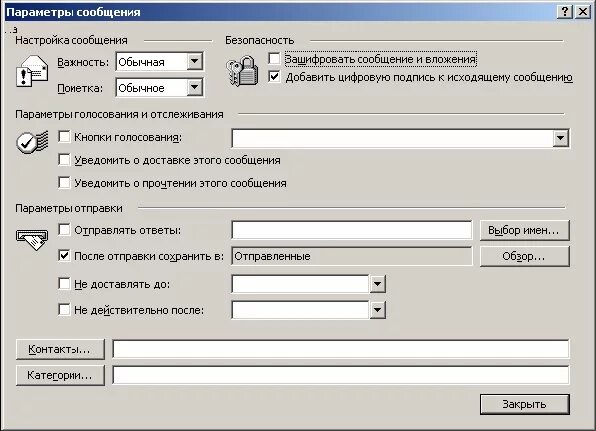Click Параметры голосования и отслеживания heading
The height and width of the screenshot is (431, 596).
(x=119, y=114)
